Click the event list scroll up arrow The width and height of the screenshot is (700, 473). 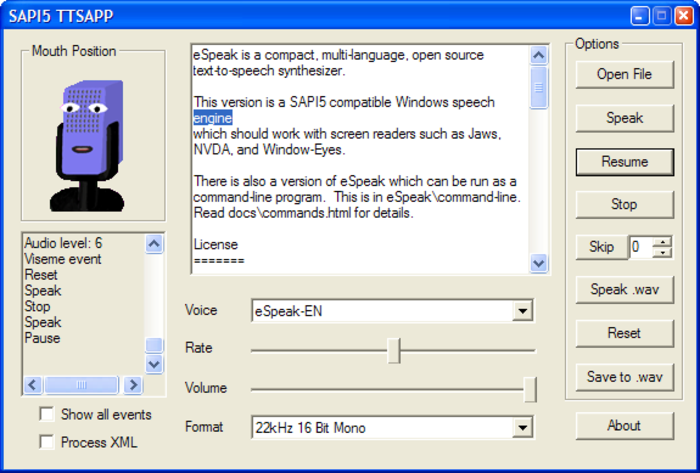pyautogui.click(x=154, y=244)
